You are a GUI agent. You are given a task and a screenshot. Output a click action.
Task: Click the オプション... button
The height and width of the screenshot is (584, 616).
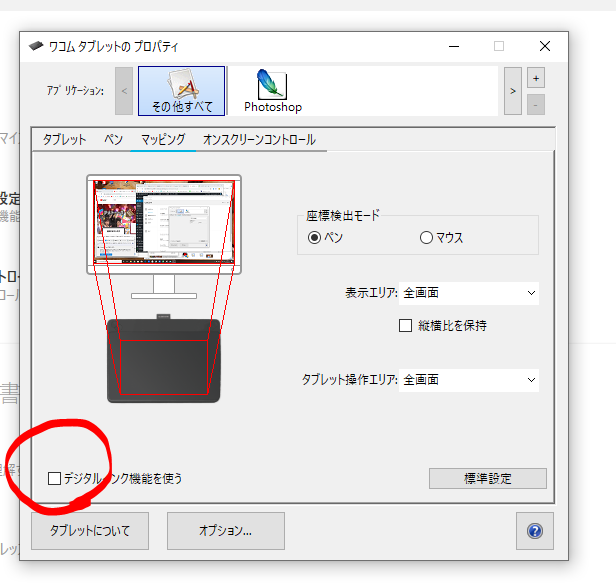click(x=225, y=531)
